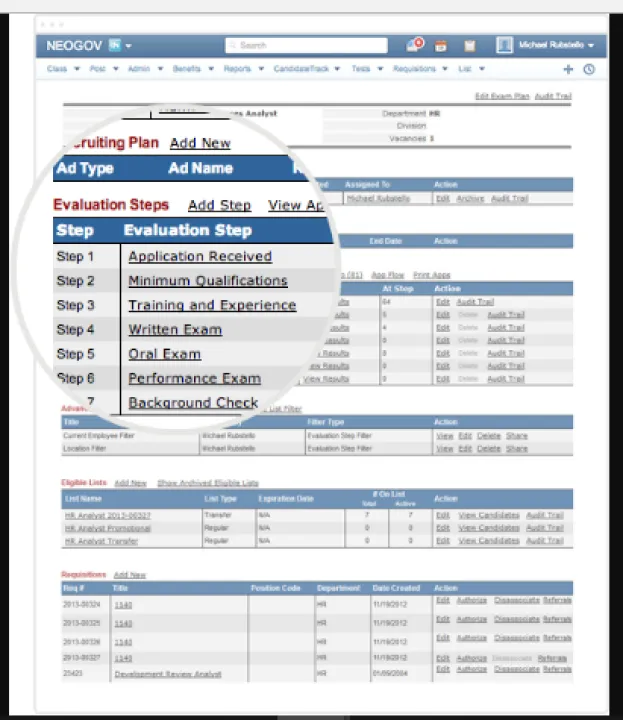Viewport: 623px width, 720px height.
Task: Click Edit for requisition 2013-00326
Action: click(x=443, y=638)
